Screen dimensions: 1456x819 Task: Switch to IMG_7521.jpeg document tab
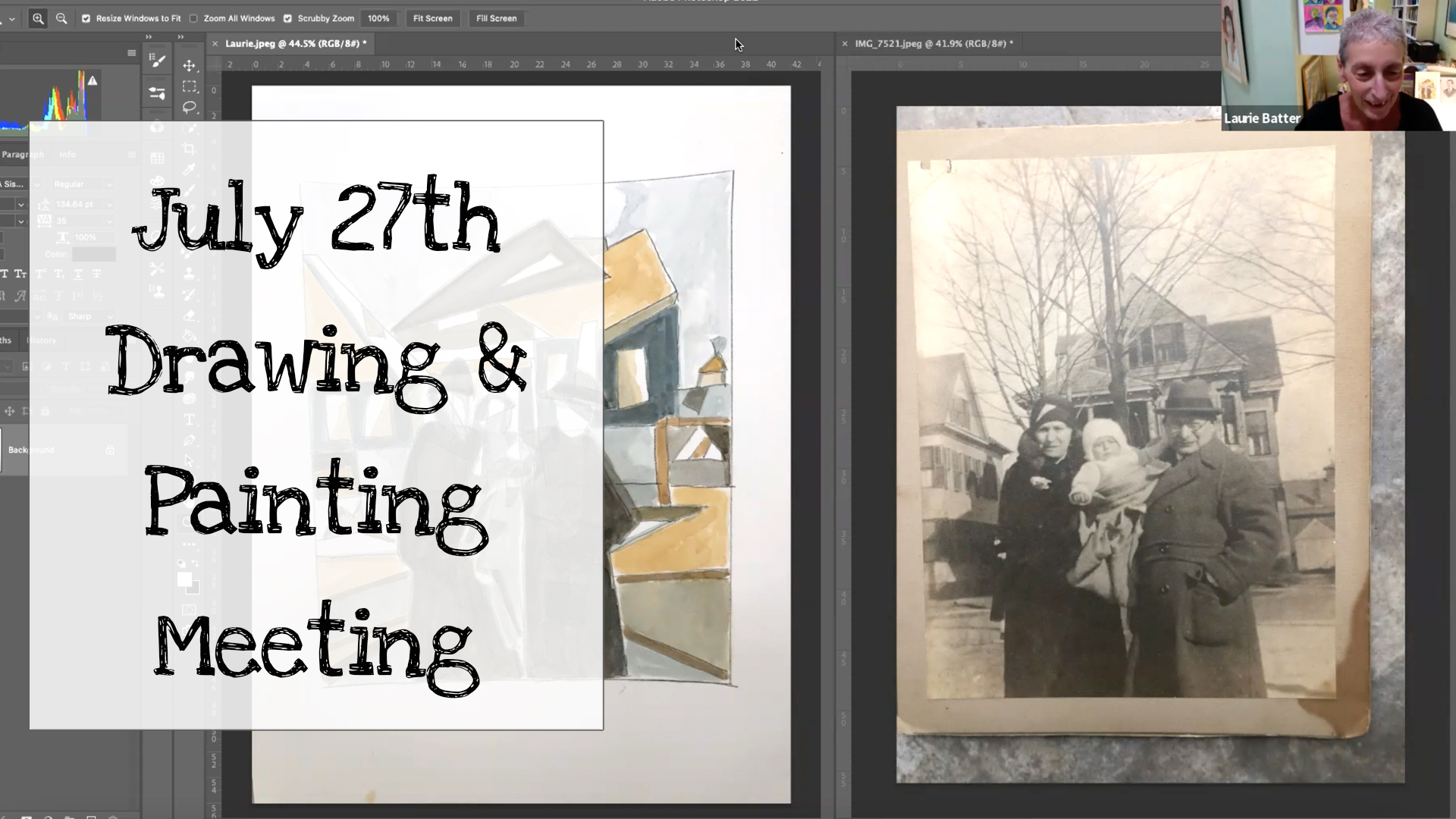934,43
